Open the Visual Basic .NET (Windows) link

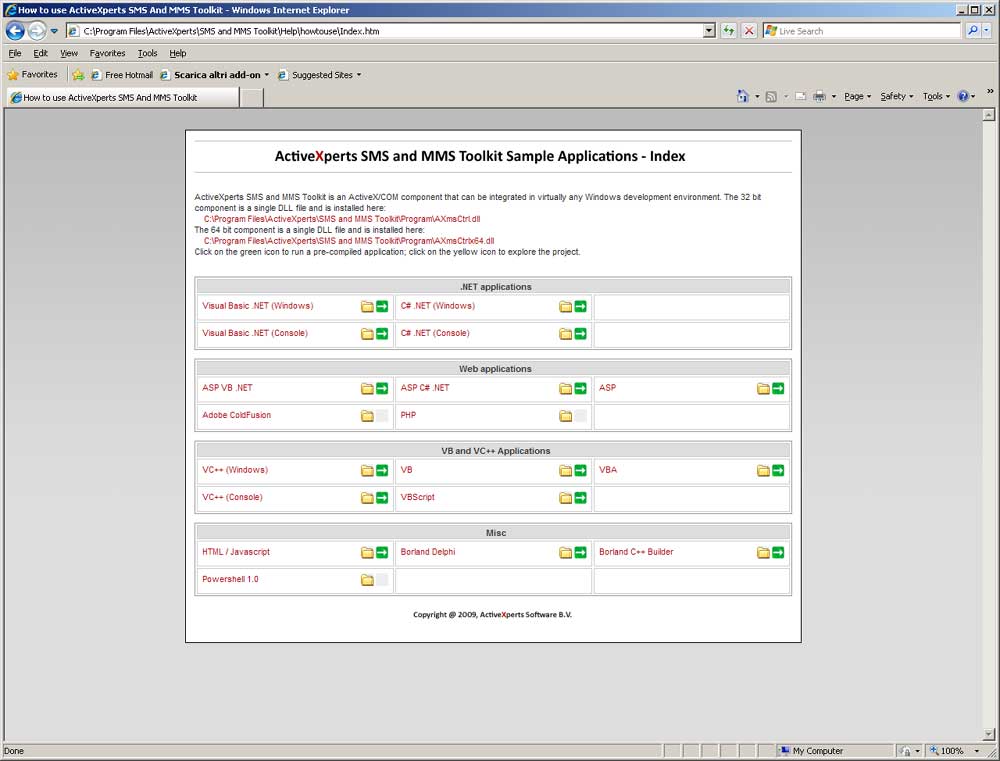258,306
